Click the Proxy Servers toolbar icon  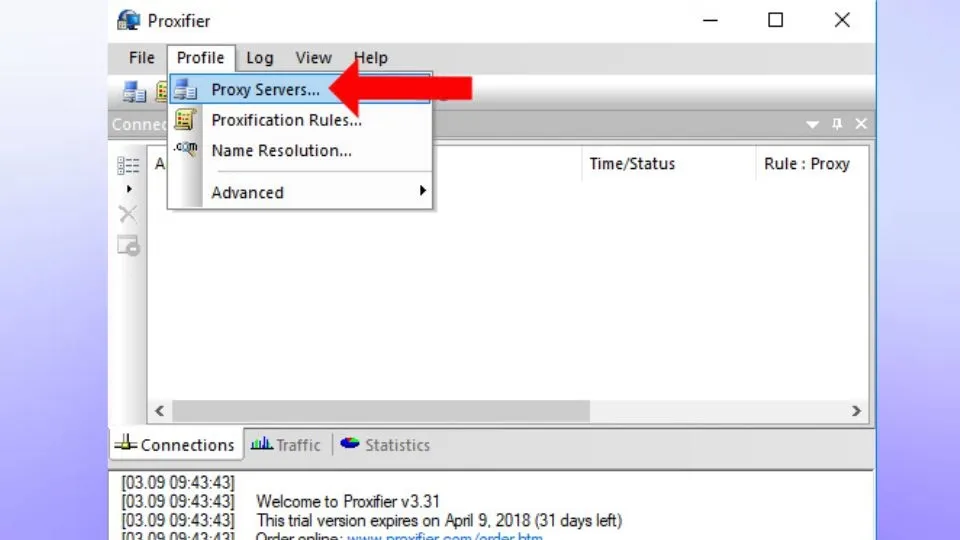coord(134,92)
